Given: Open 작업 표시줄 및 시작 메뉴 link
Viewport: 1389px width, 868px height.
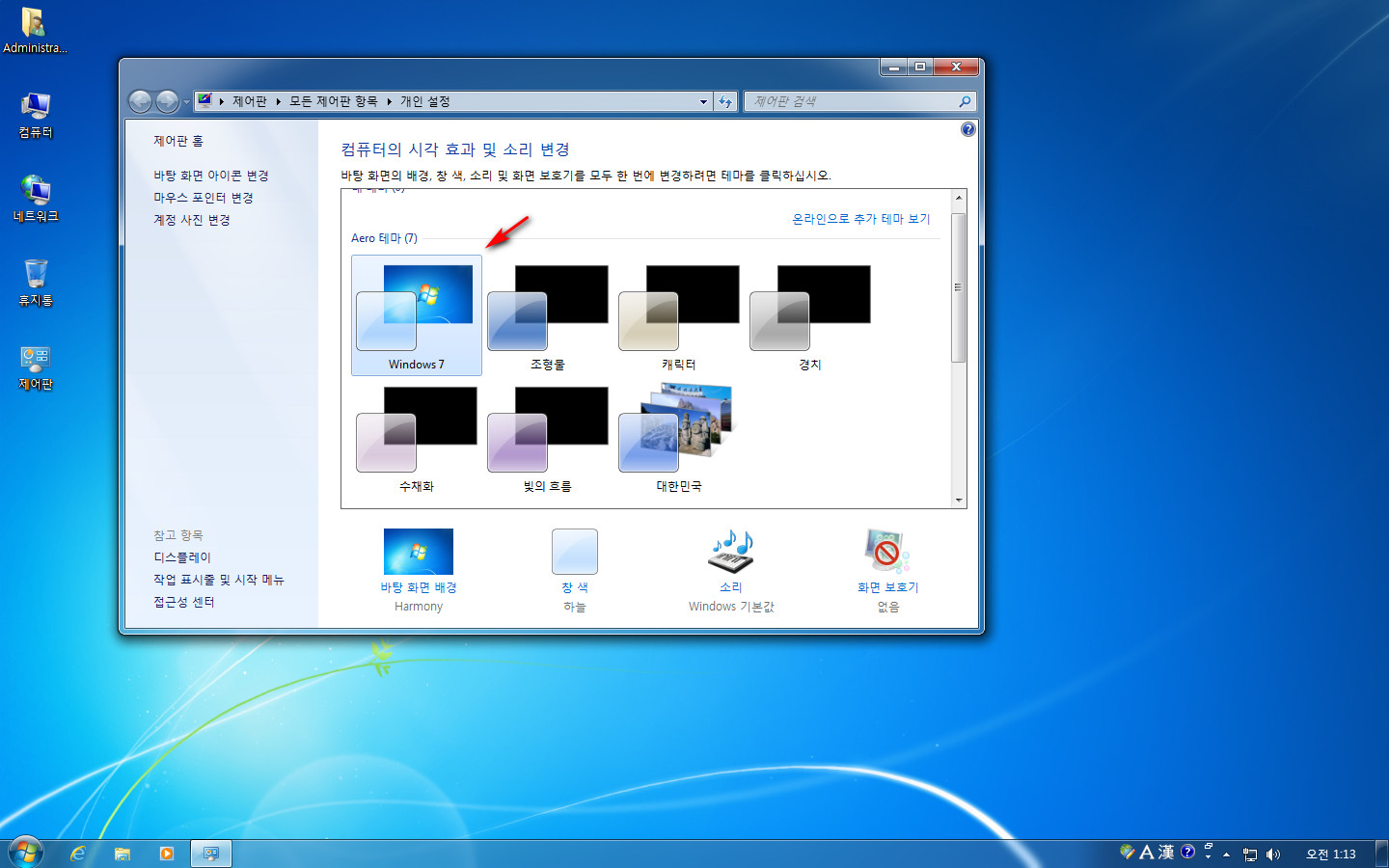Looking at the screenshot, I should [219, 580].
